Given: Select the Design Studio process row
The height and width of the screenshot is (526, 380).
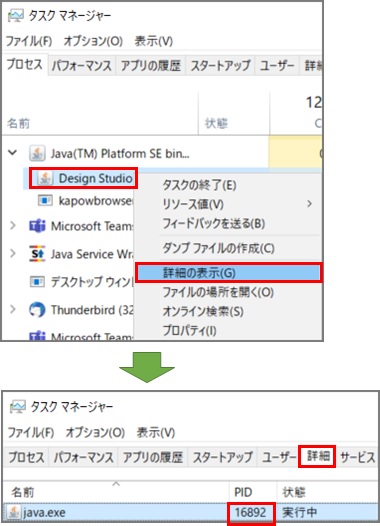Looking at the screenshot, I should pyautogui.click(x=83, y=178).
